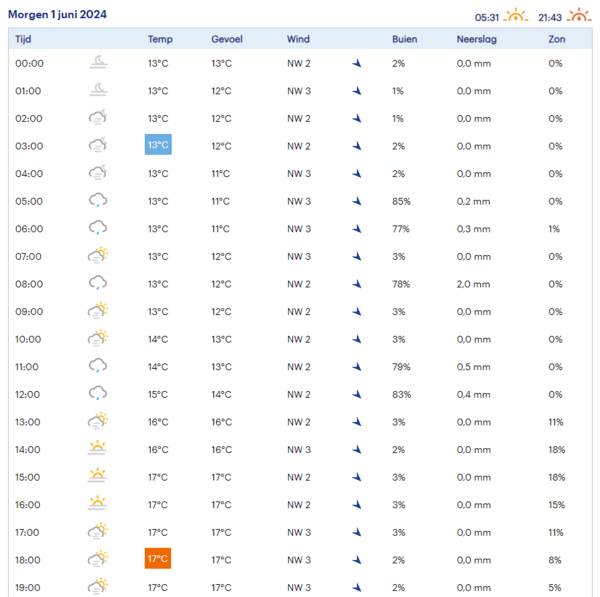Viewport: 600px width, 597px height.
Task: Click the 0,2 mm precipitation at 05:00
Action: coord(473,201)
